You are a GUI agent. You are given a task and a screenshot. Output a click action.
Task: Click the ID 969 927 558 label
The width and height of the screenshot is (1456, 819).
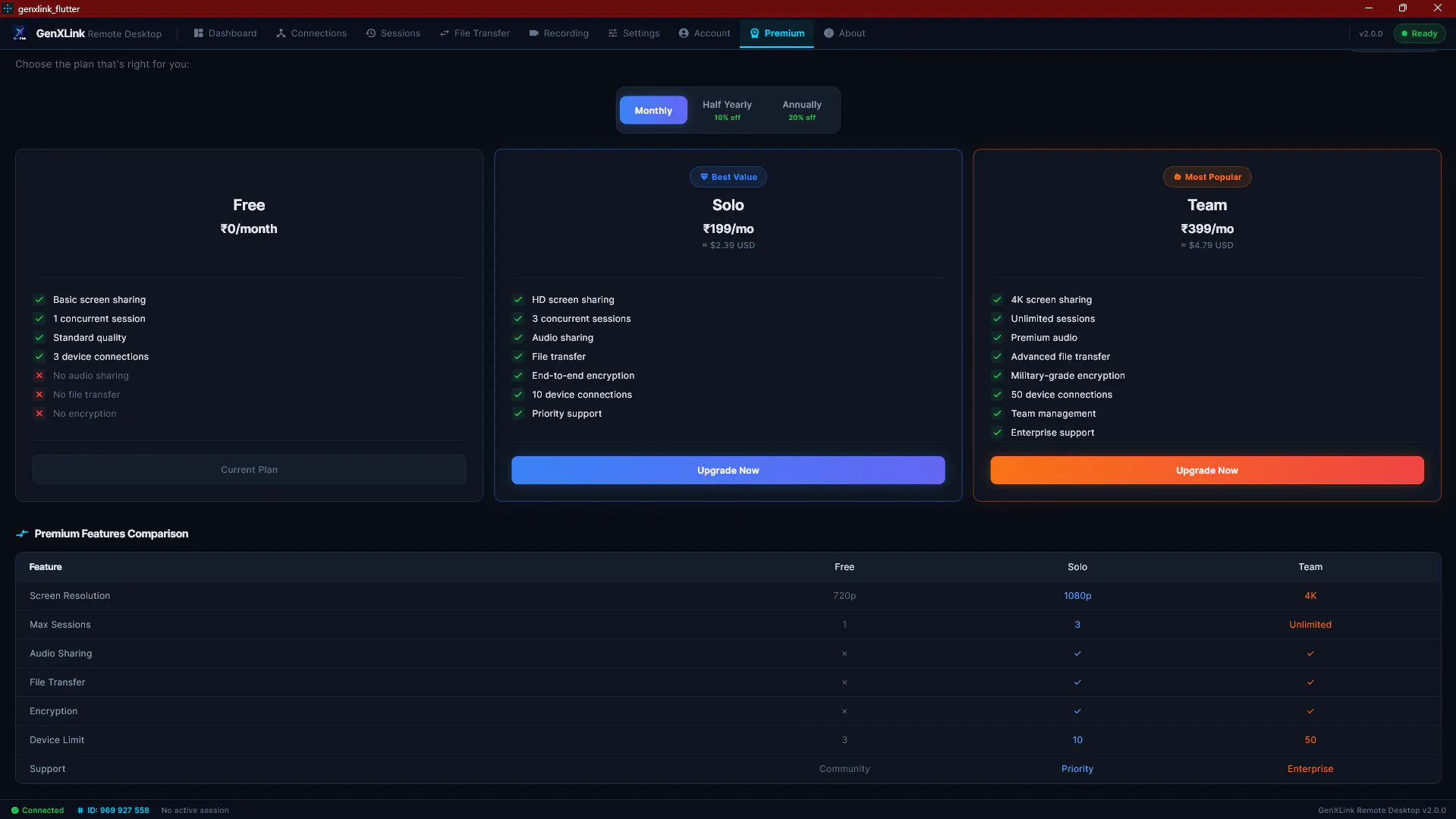[x=113, y=810]
